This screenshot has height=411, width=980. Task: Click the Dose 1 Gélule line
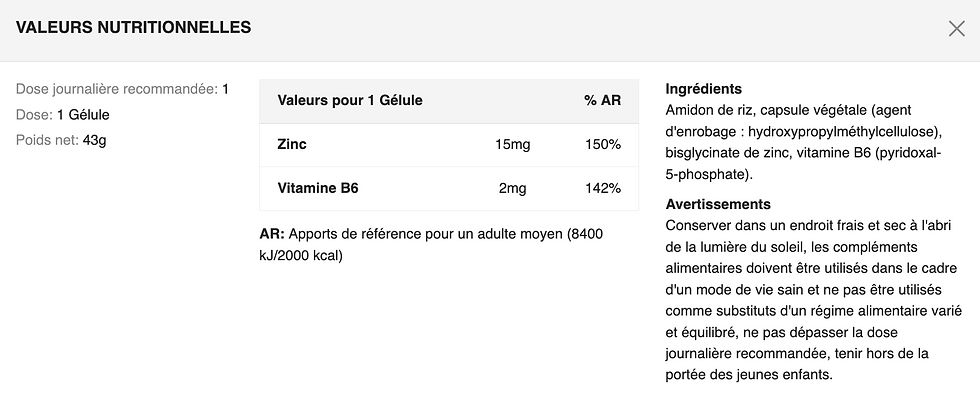(63, 114)
